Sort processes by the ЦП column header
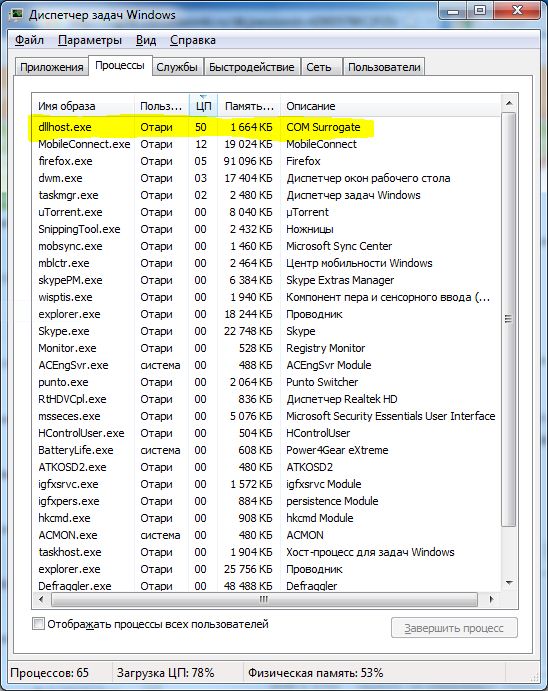This screenshot has width=548, height=691. pos(204,106)
